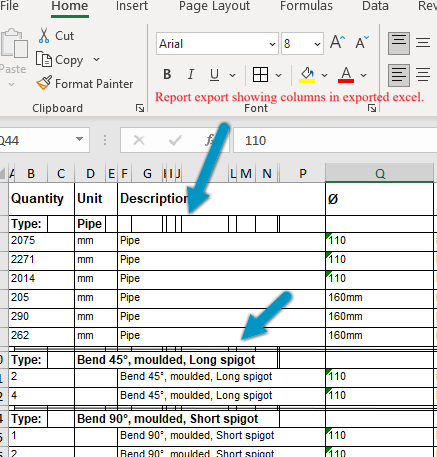437x457 pixels.
Task: Select top align icon
Action: click(x=399, y=43)
